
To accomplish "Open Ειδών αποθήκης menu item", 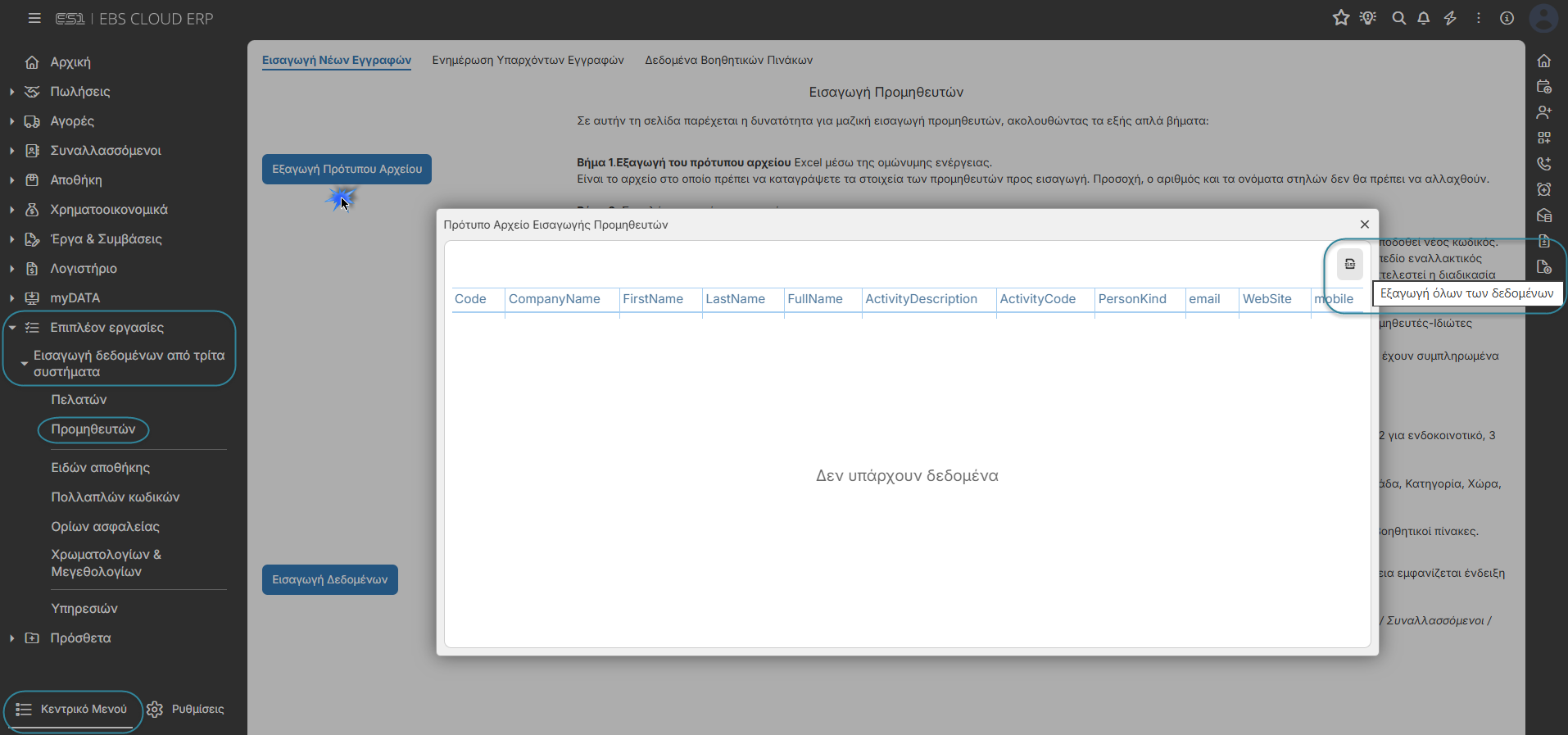I will [101, 468].
